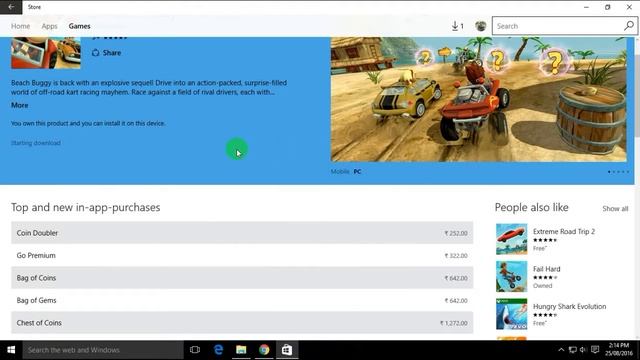Open the network tray icon
This screenshot has height=360, width=640.
(573, 350)
